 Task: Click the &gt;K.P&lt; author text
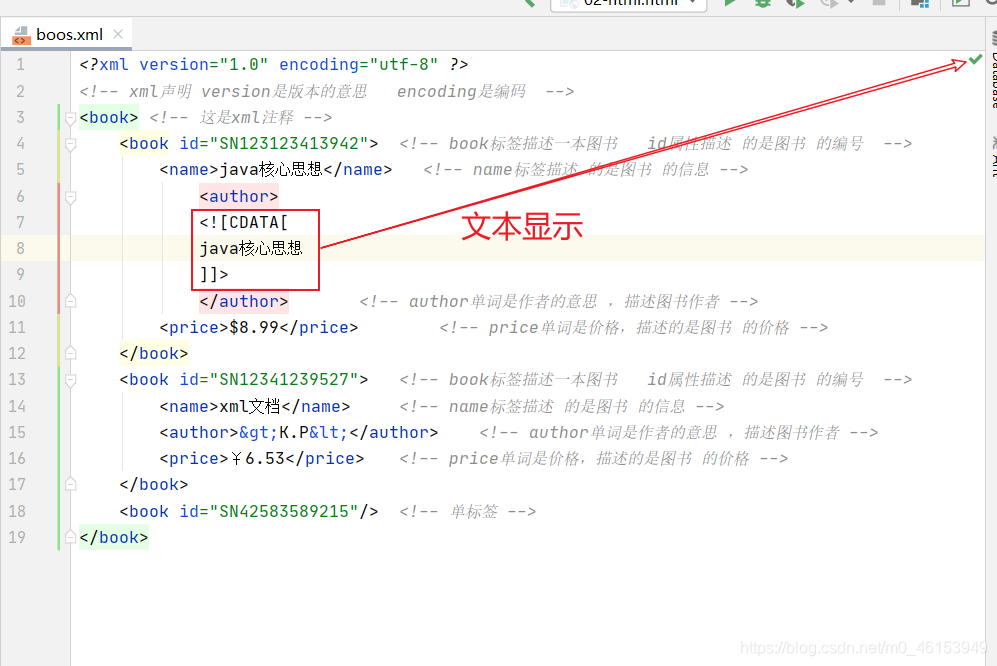coord(293,433)
